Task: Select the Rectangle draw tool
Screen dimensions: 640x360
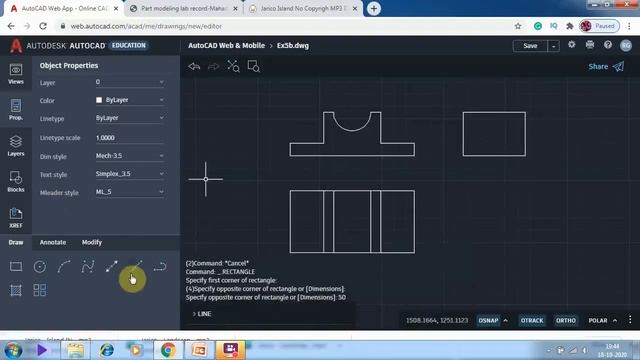Action: [x=16, y=267]
